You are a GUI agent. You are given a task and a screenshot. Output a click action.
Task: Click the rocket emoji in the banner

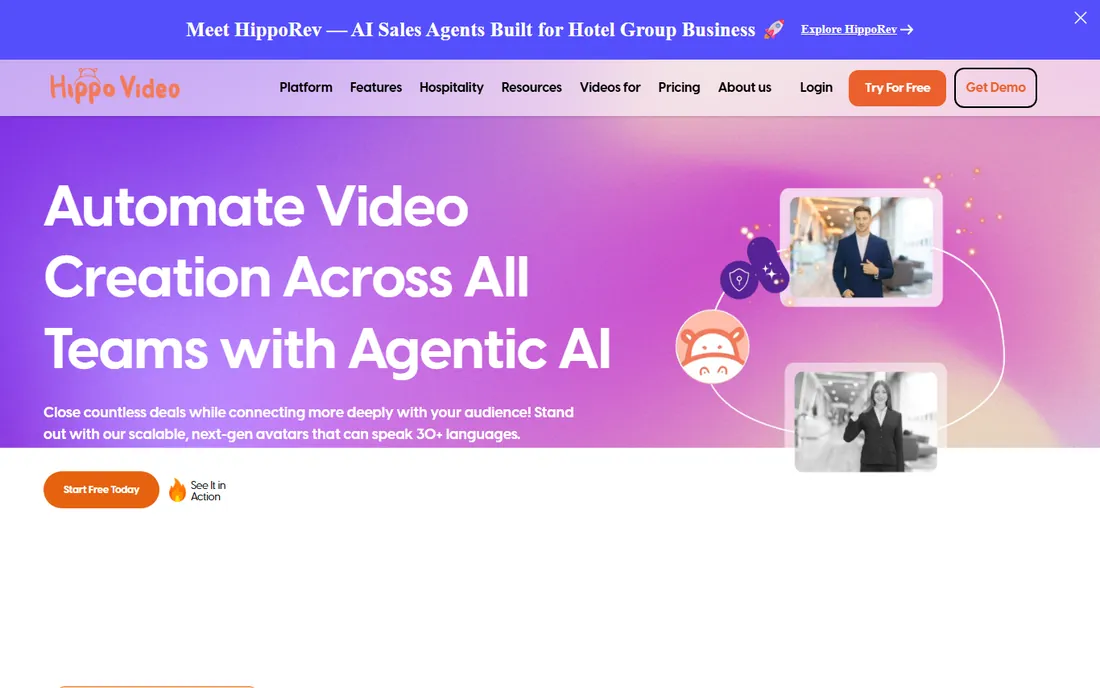(774, 29)
